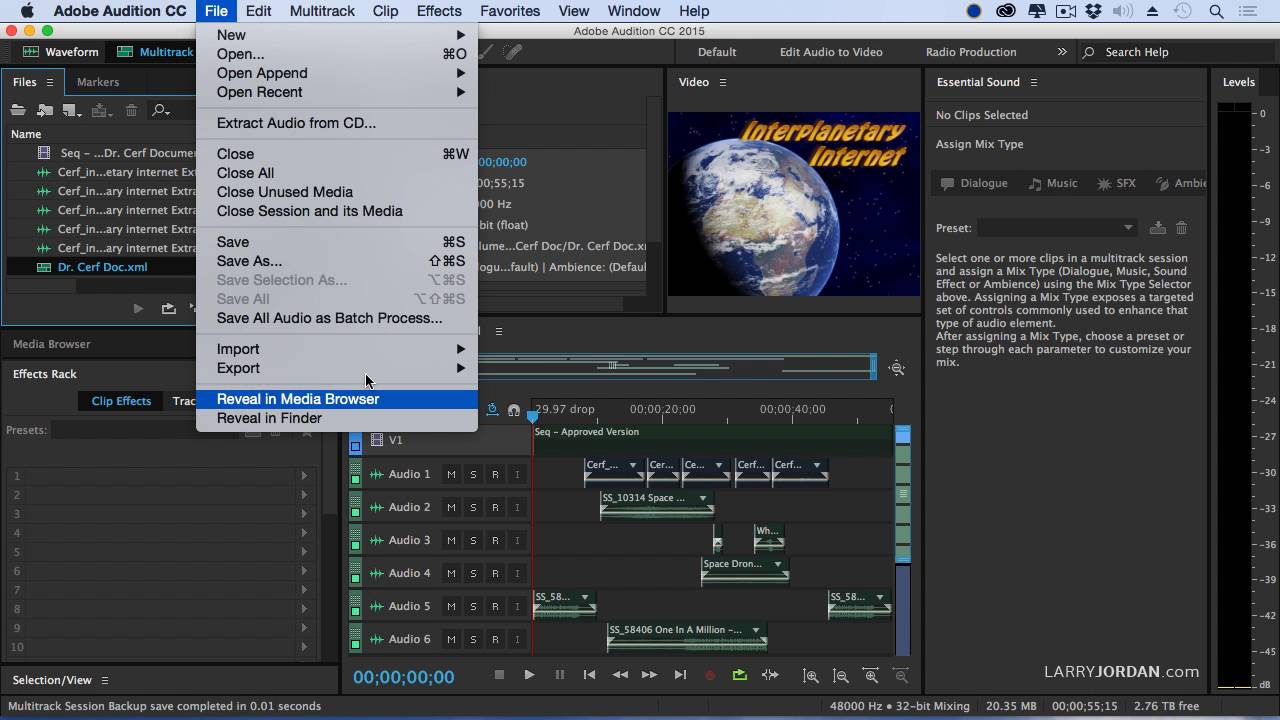Select the Radio Production workspace
This screenshot has height=720, width=1280.
point(971,52)
